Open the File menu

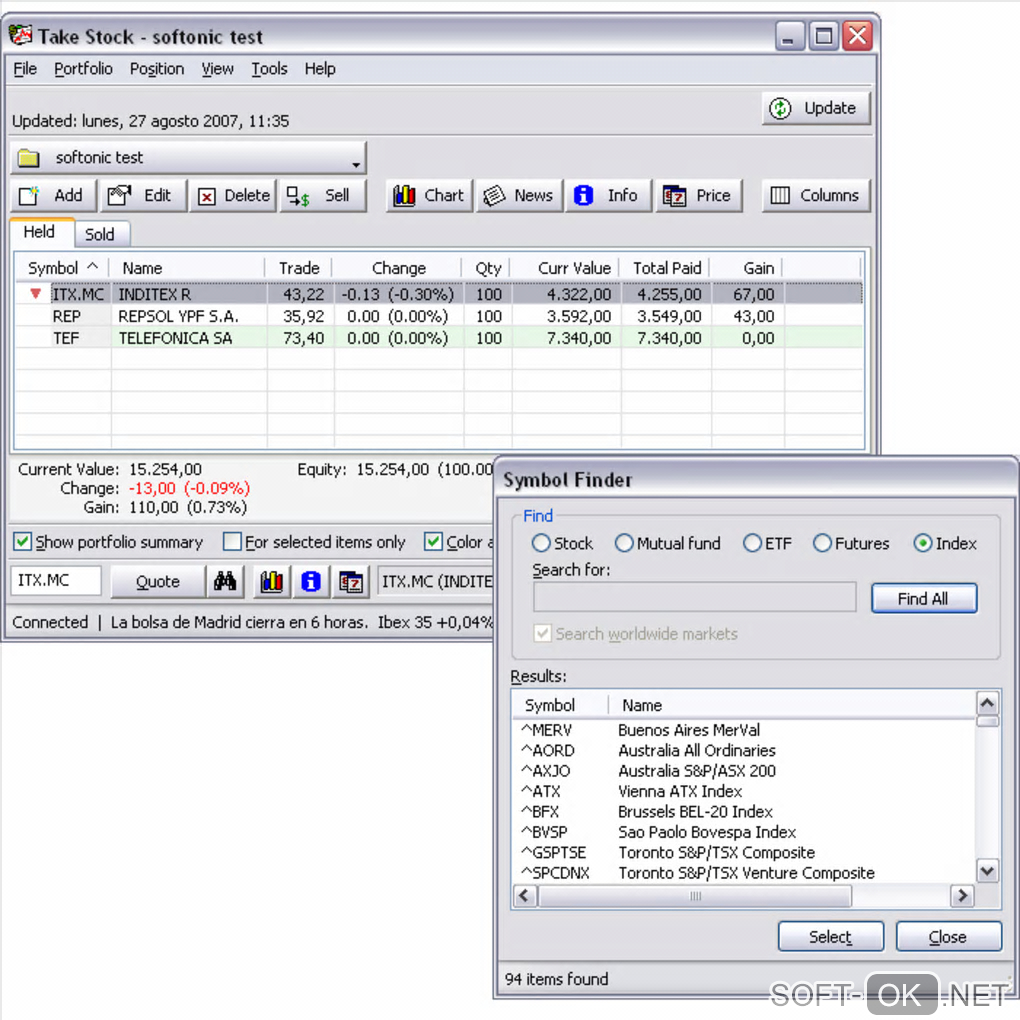(x=25, y=69)
